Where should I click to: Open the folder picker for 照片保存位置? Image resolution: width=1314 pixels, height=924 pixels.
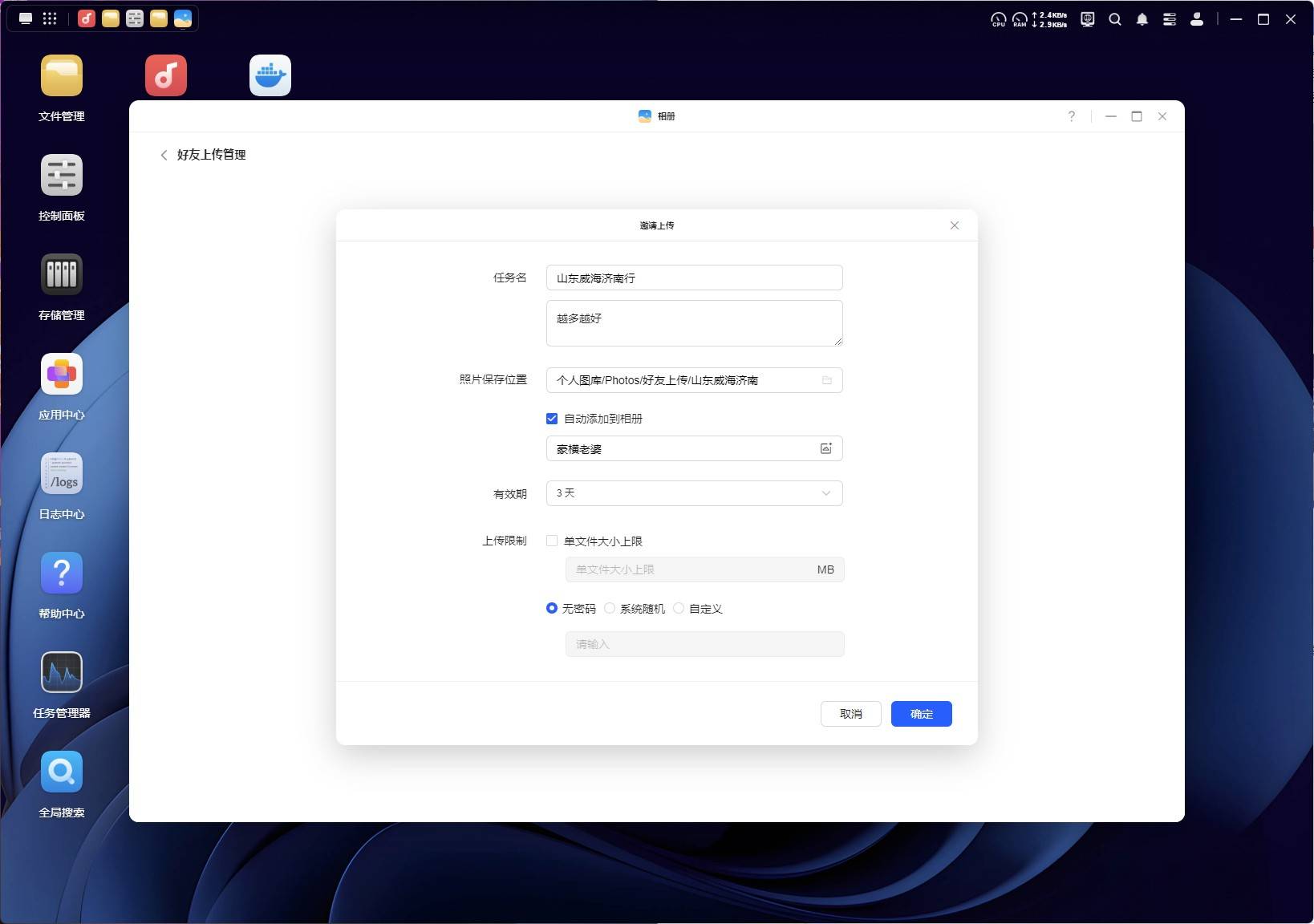pyautogui.click(x=827, y=380)
